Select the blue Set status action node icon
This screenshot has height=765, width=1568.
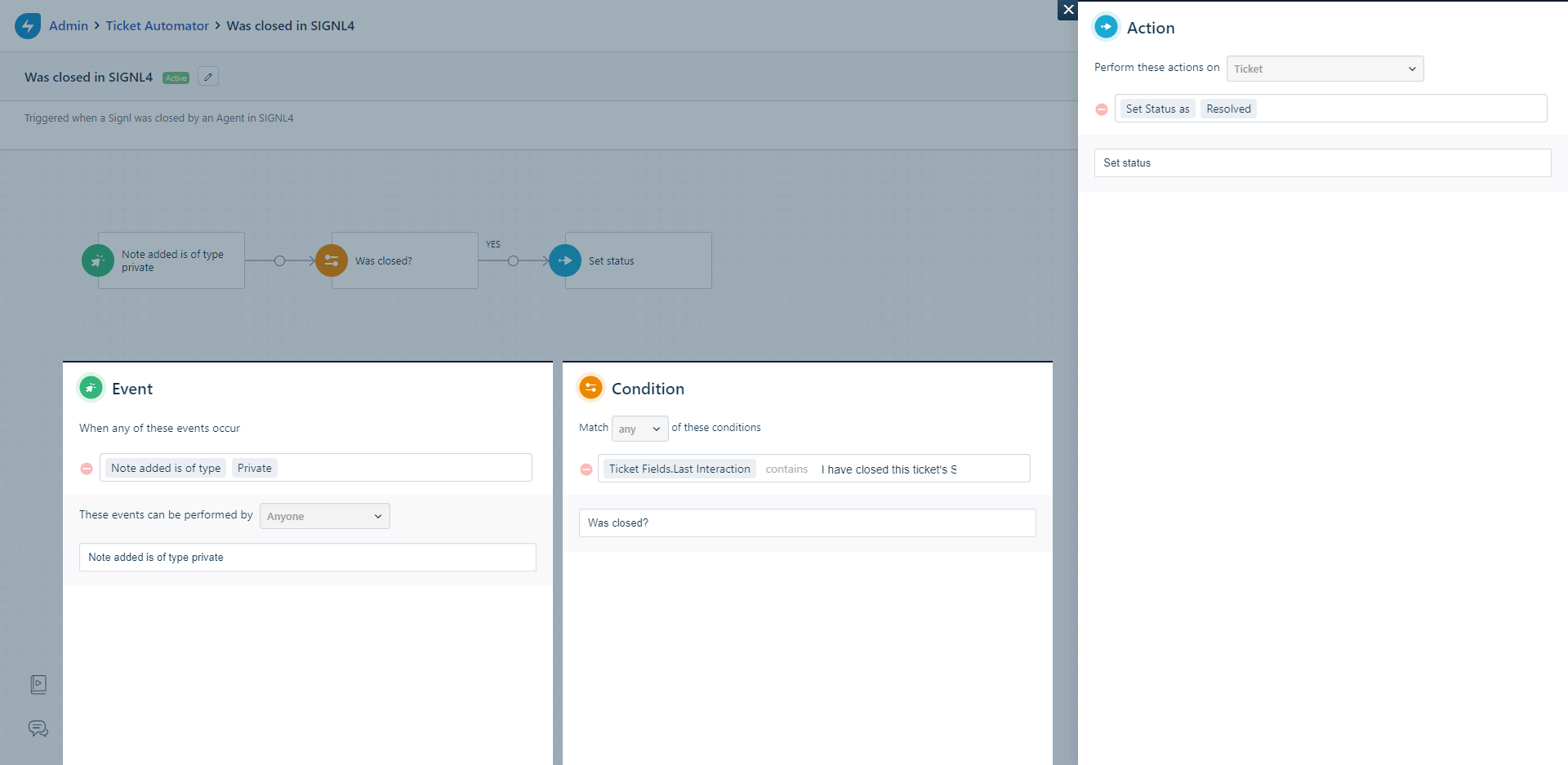coord(565,261)
